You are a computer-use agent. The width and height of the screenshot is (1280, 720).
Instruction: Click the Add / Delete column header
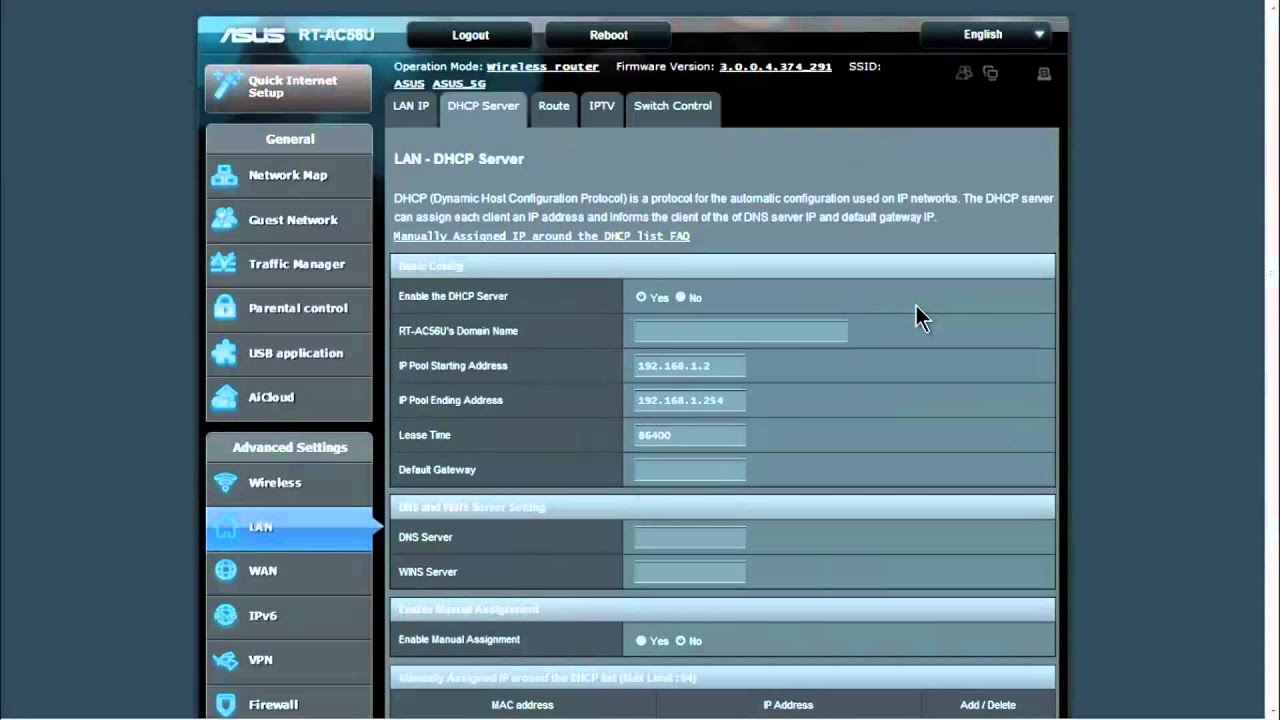pos(988,705)
